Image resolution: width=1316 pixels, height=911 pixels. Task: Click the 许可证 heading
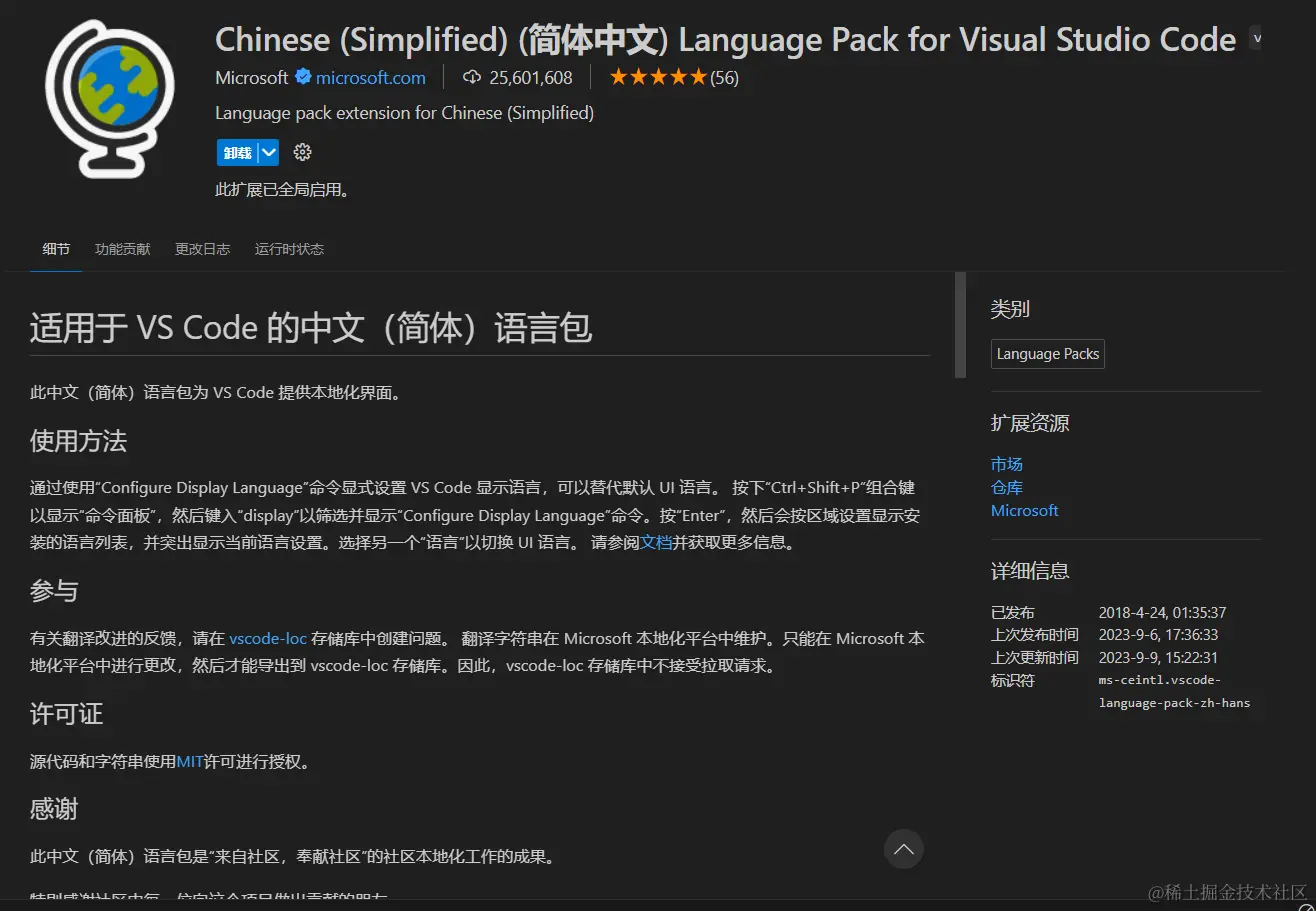coord(66,714)
